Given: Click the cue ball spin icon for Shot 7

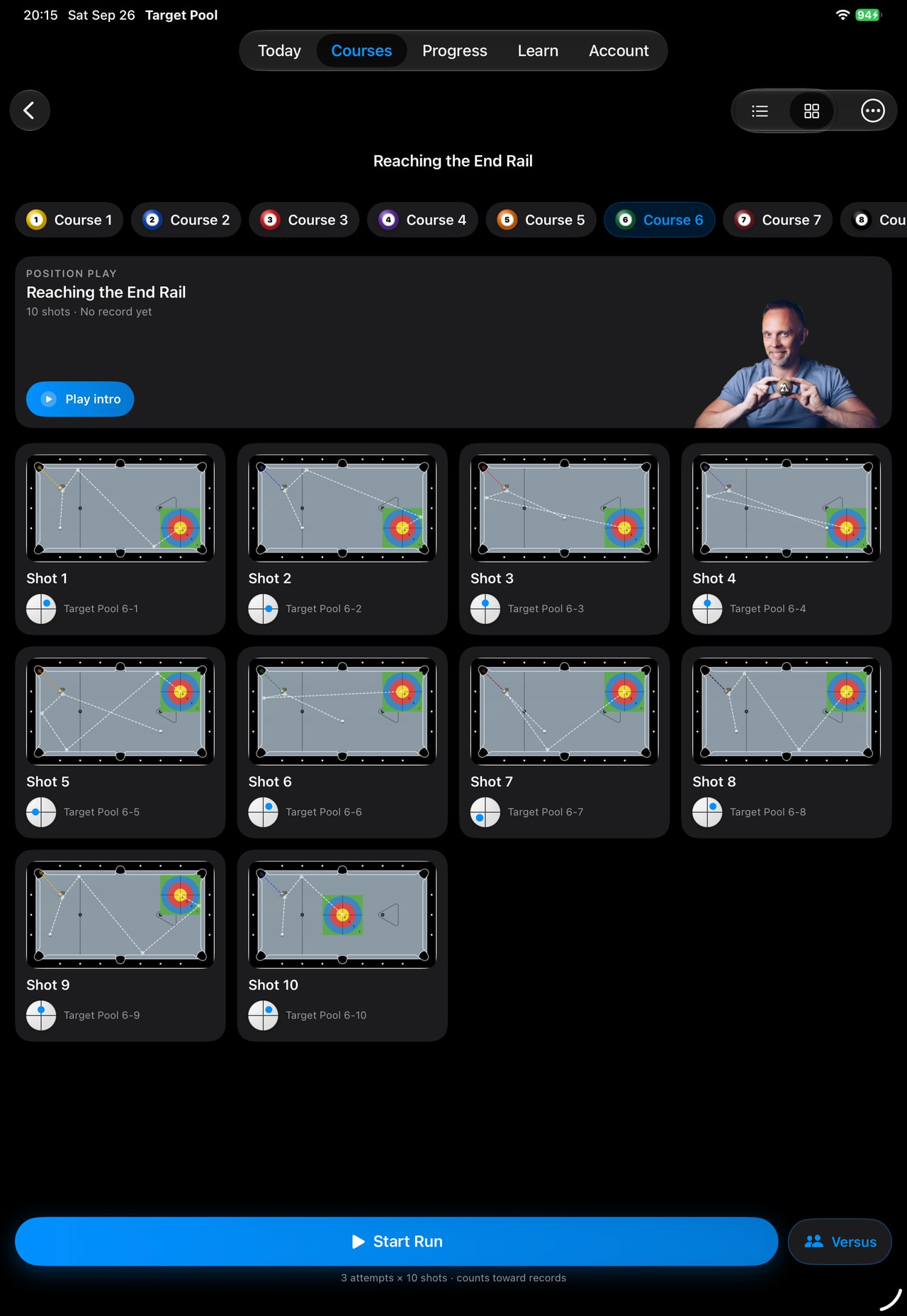Looking at the screenshot, I should (x=485, y=812).
